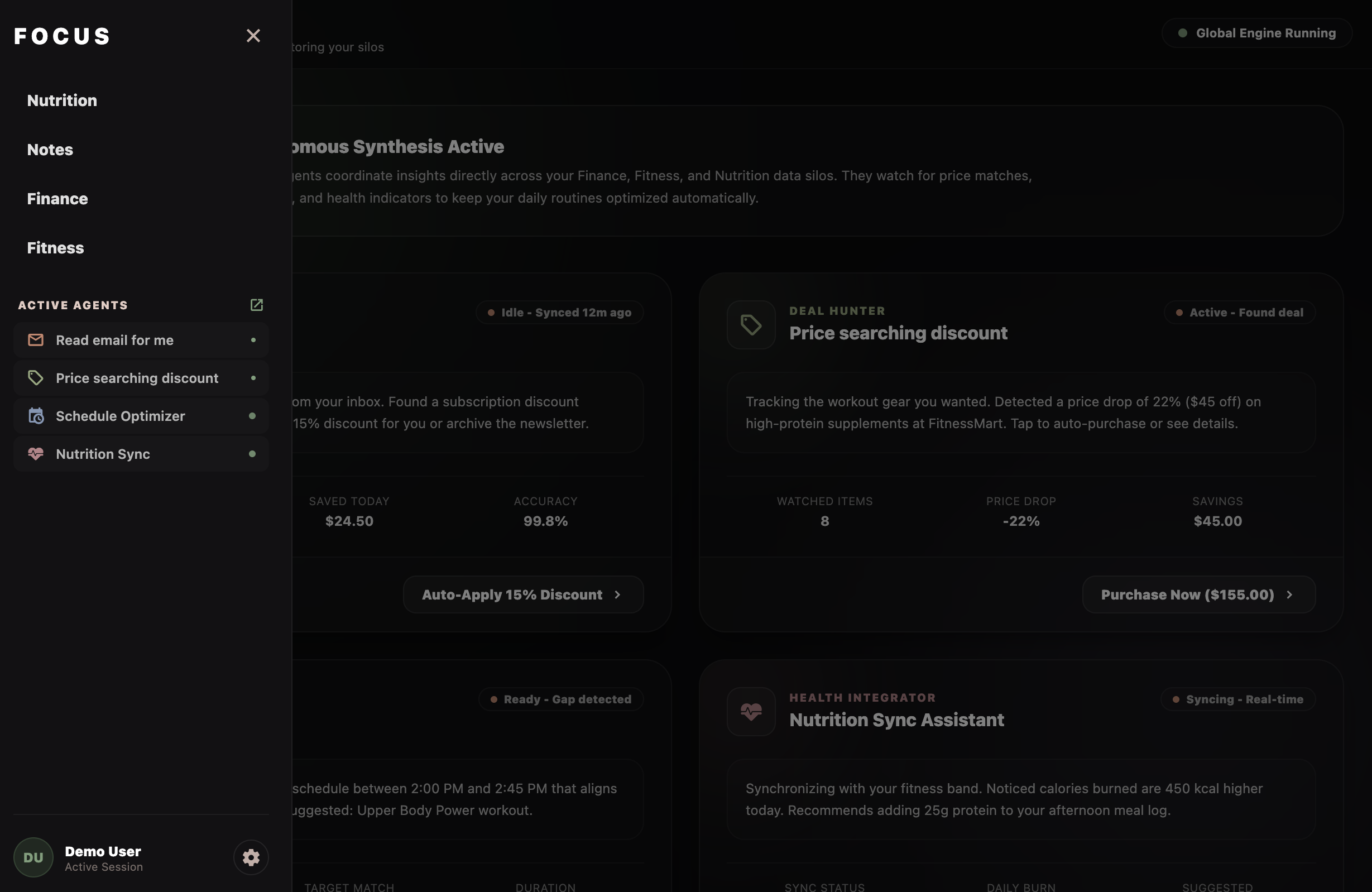Image resolution: width=1372 pixels, height=892 pixels.
Task: Click the DU user avatar
Action: [33, 857]
